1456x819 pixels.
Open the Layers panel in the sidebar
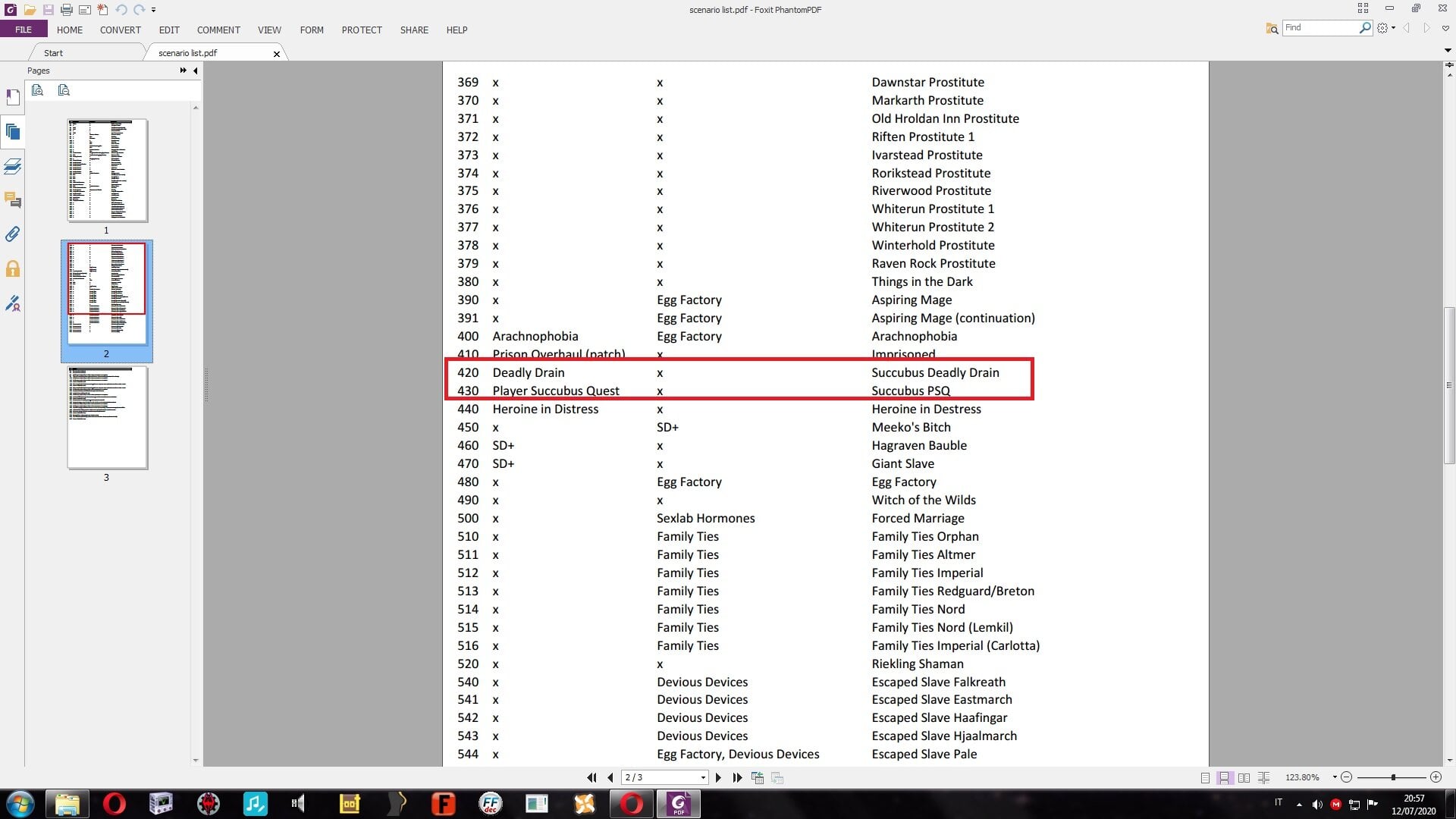pyautogui.click(x=13, y=166)
